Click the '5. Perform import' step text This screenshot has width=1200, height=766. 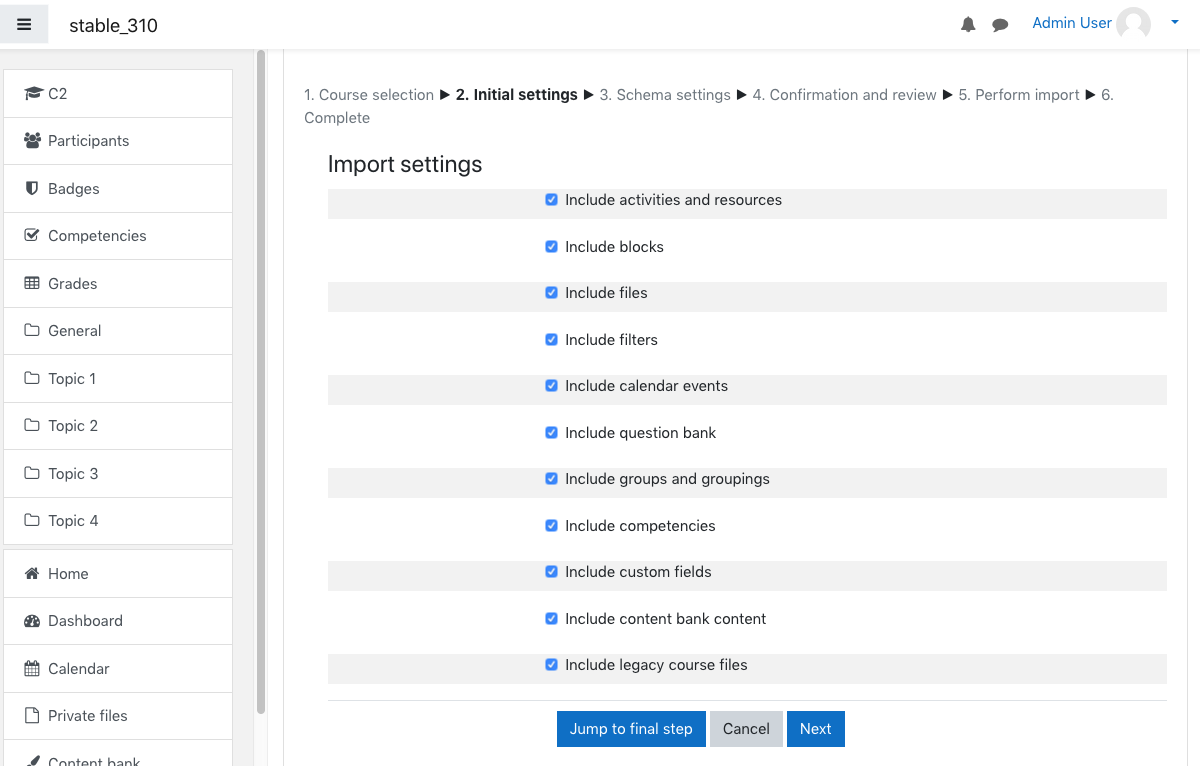click(1019, 95)
